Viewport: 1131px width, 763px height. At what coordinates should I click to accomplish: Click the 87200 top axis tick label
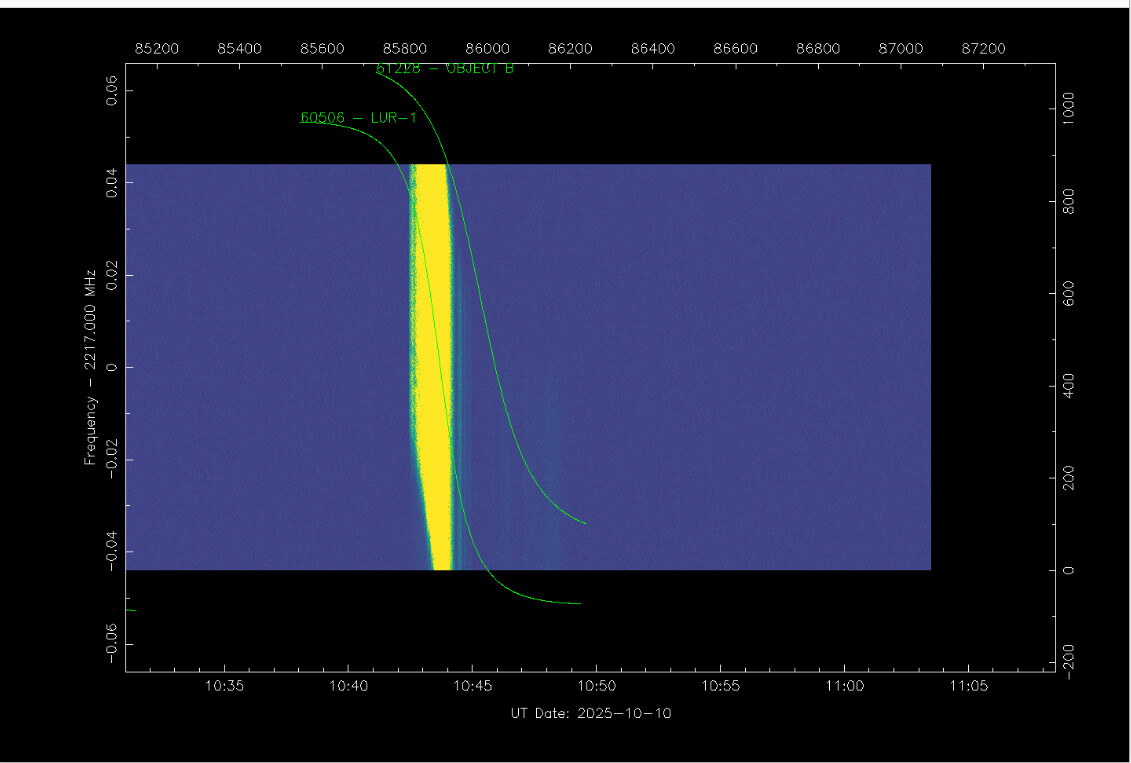coord(983,47)
